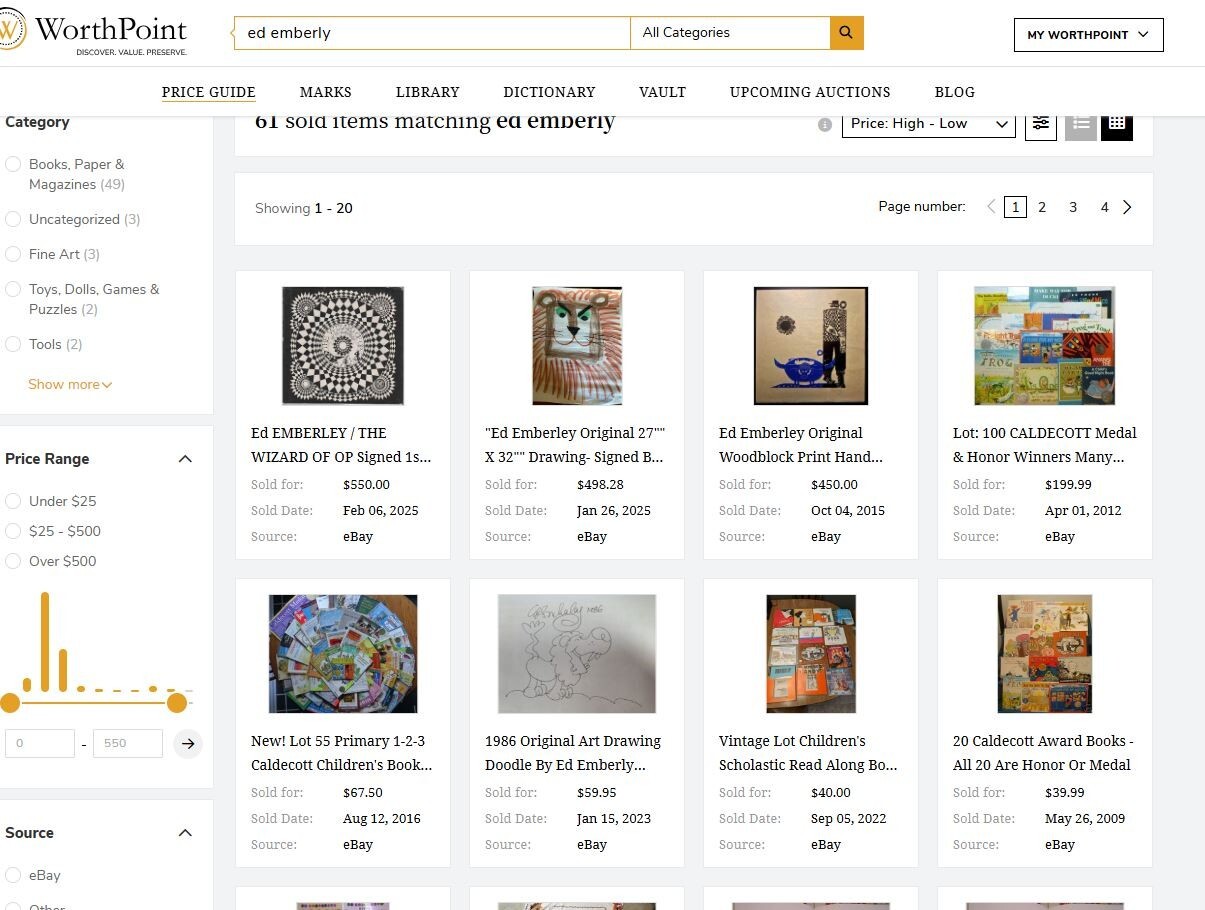Click the maximum price slider handle

coord(177,703)
